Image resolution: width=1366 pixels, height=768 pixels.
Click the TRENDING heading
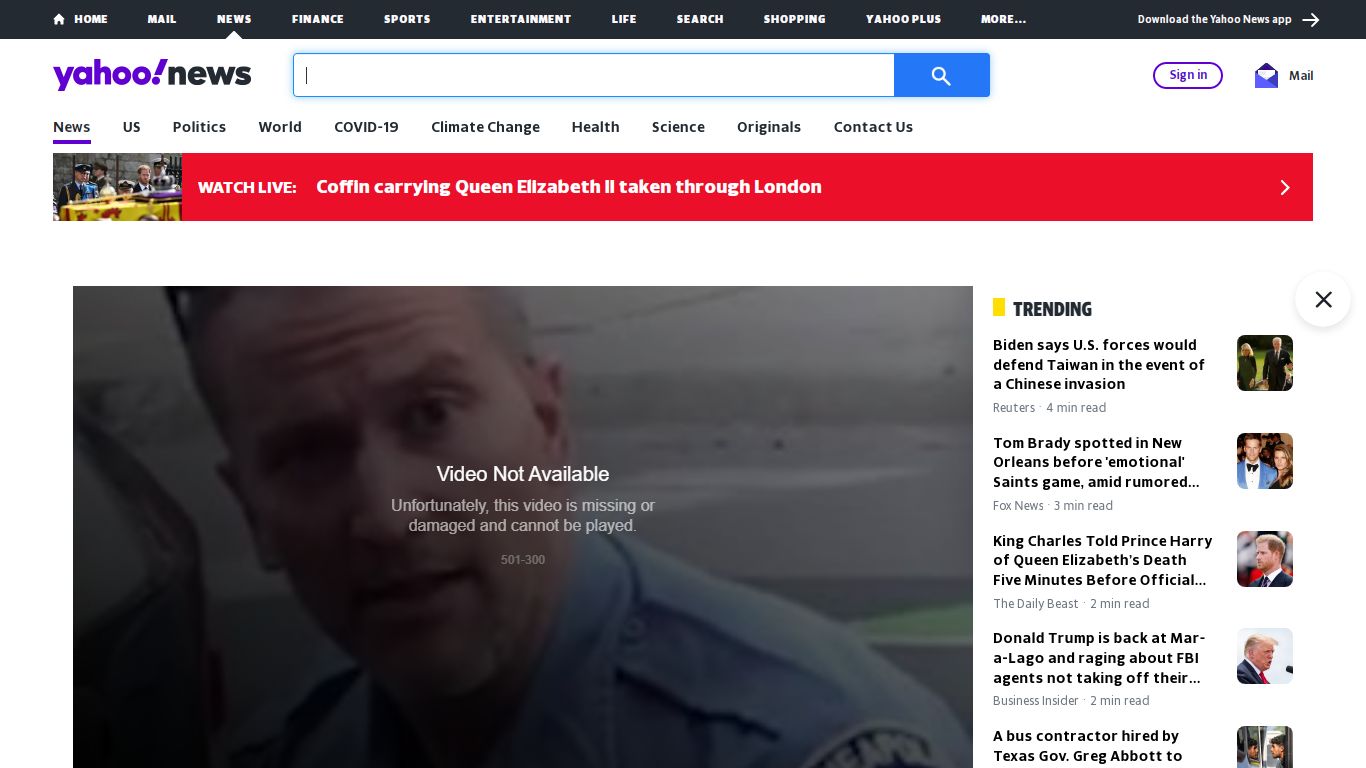click(1052, 309)
